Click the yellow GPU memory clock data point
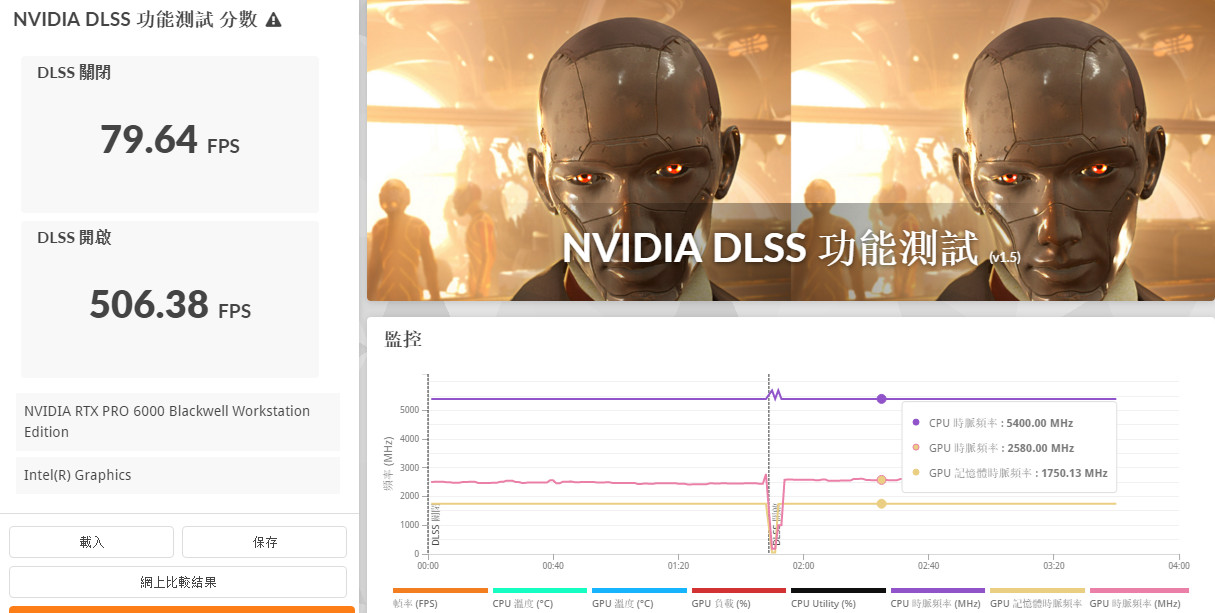The width and height of the screenshot is (1215, 613). pos(881,504)
